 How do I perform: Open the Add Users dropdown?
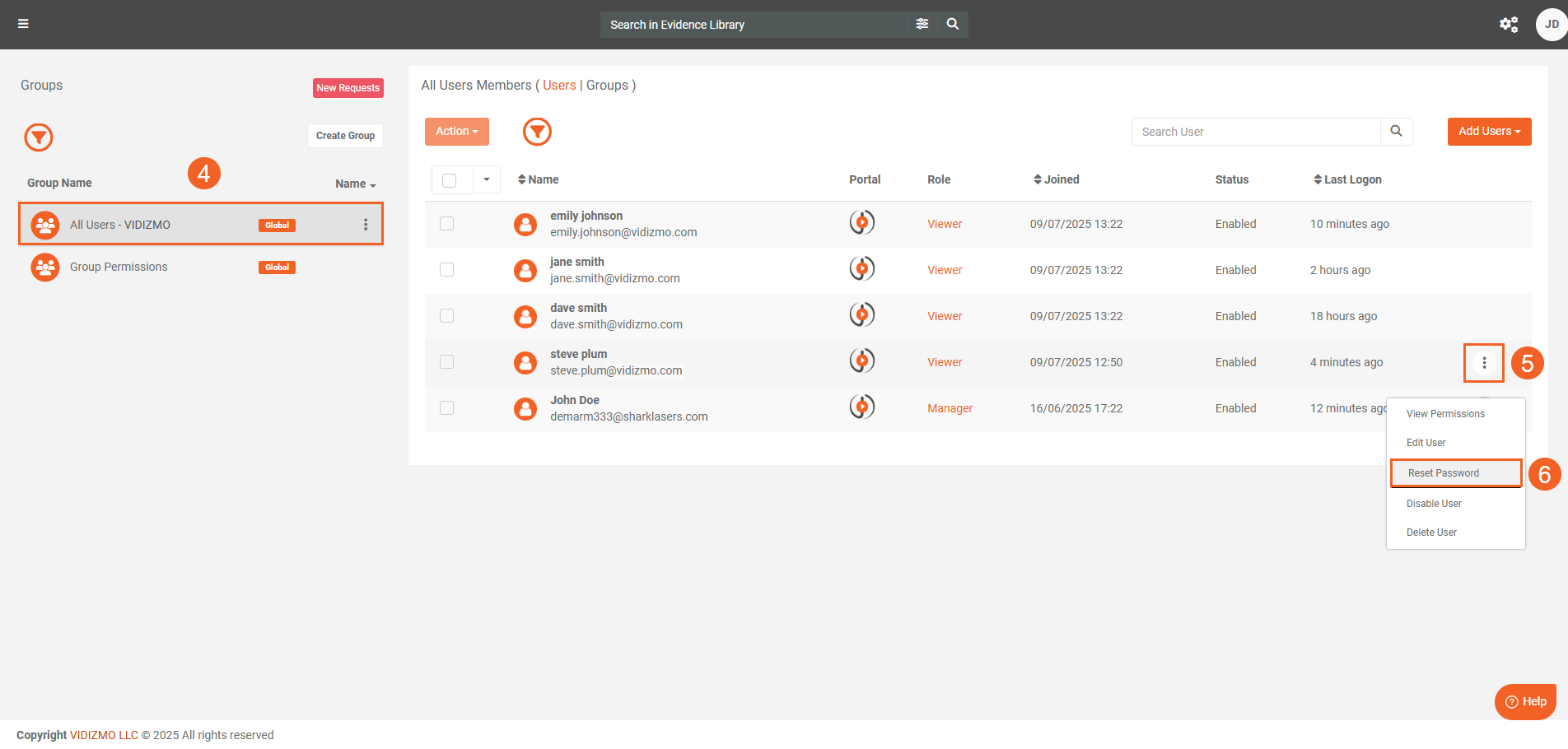pos(1489,132)
